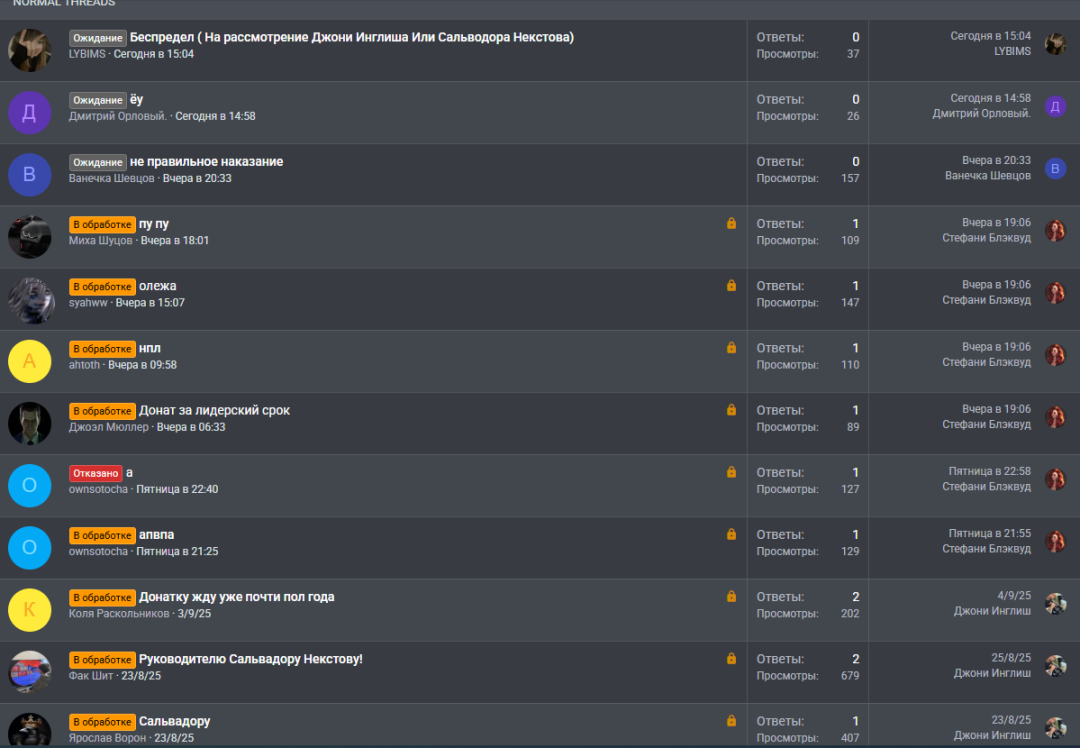Click the lock icon on thread олежа
The image size is (1080, 748).
coord(731,285)
